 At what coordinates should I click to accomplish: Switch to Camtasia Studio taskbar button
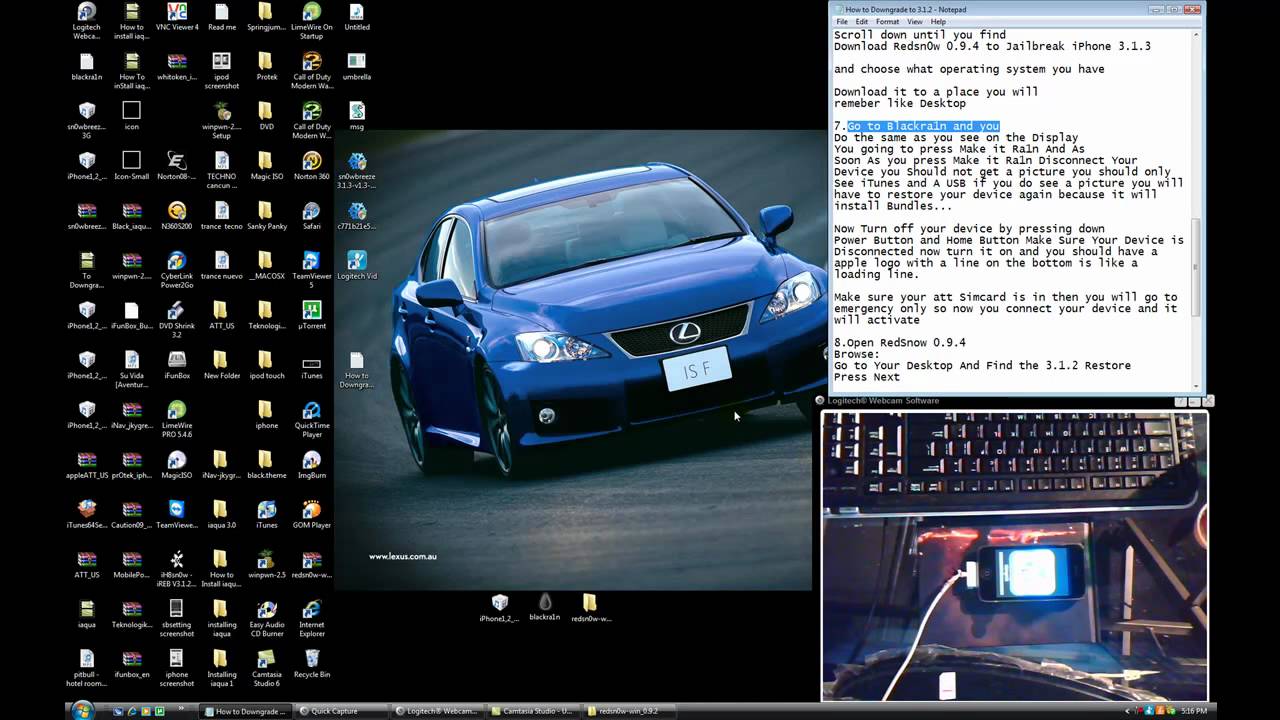point(535,711)
